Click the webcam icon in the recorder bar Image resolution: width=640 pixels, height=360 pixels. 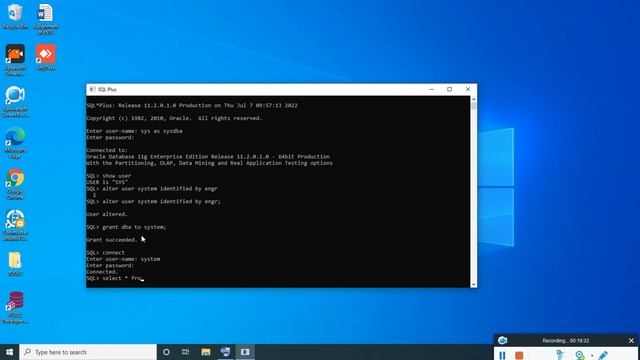coord(580,356)
